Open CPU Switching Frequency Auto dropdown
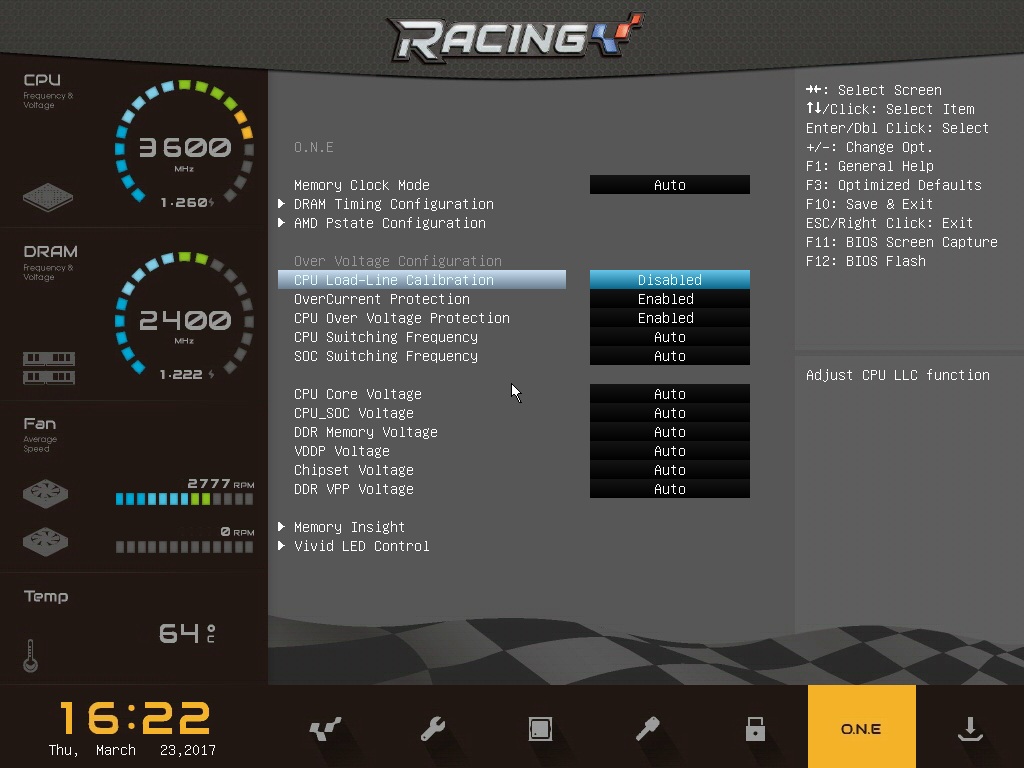The width and height of the screenshot is (1024, 768). [669, 336]
